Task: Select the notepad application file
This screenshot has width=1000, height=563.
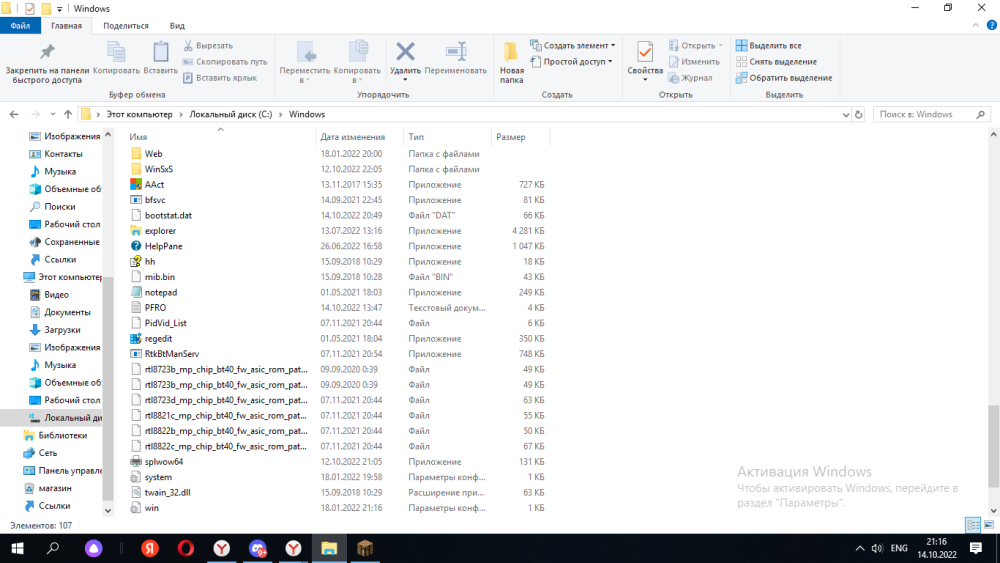Action: (x=161, y=293)
